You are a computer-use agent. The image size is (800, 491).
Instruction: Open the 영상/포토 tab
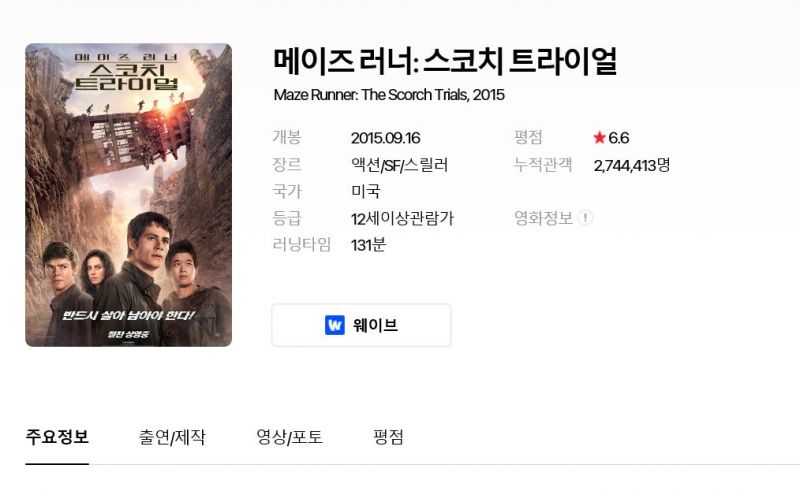tap(289, 437)
